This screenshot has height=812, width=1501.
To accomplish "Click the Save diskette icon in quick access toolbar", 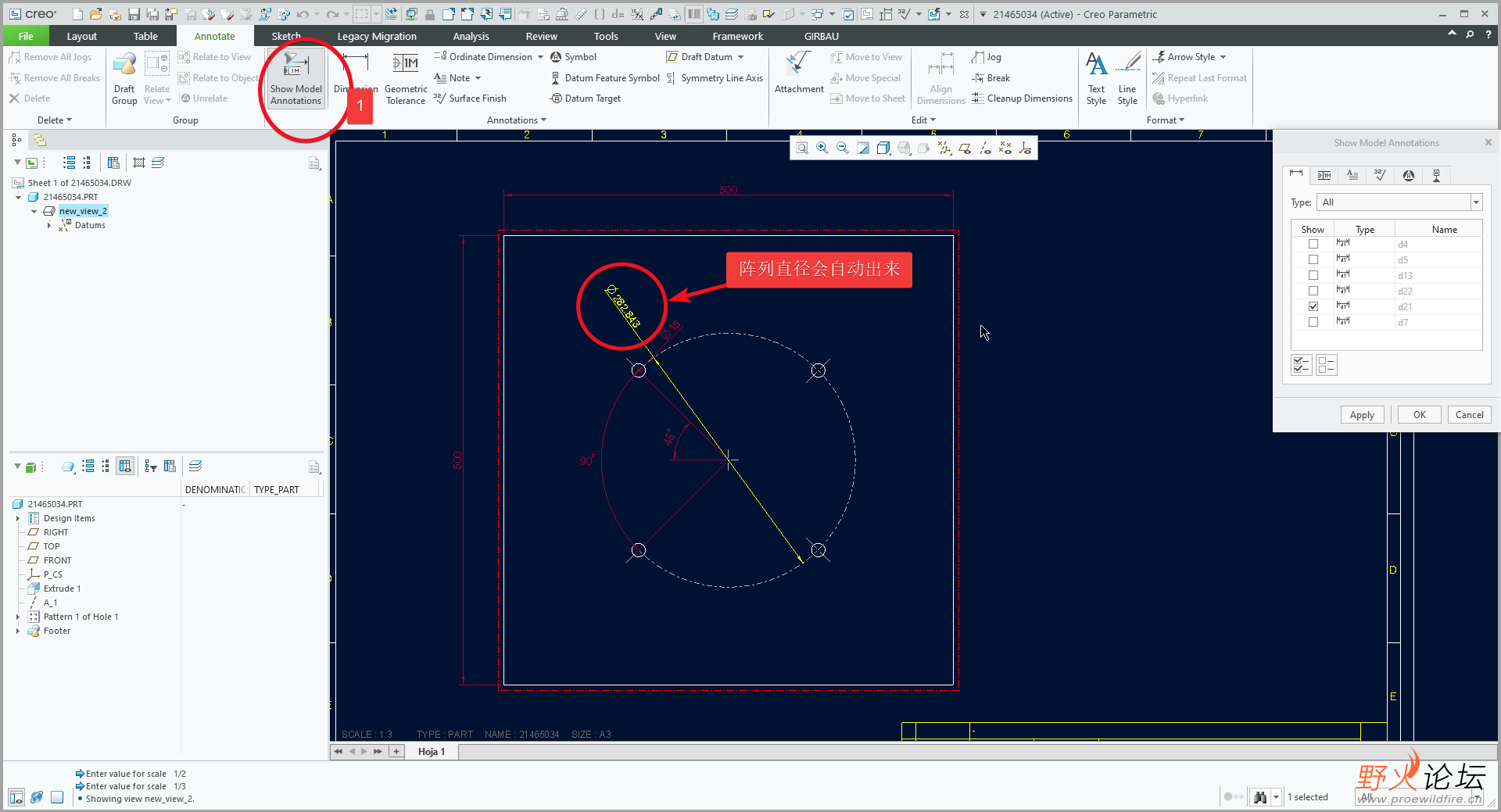I will [x=134, y=14].
